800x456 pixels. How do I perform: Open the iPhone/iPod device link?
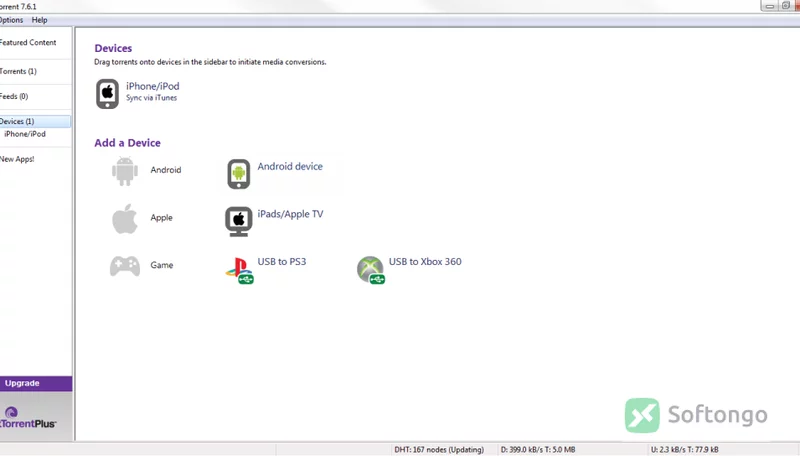click(153, 86)
